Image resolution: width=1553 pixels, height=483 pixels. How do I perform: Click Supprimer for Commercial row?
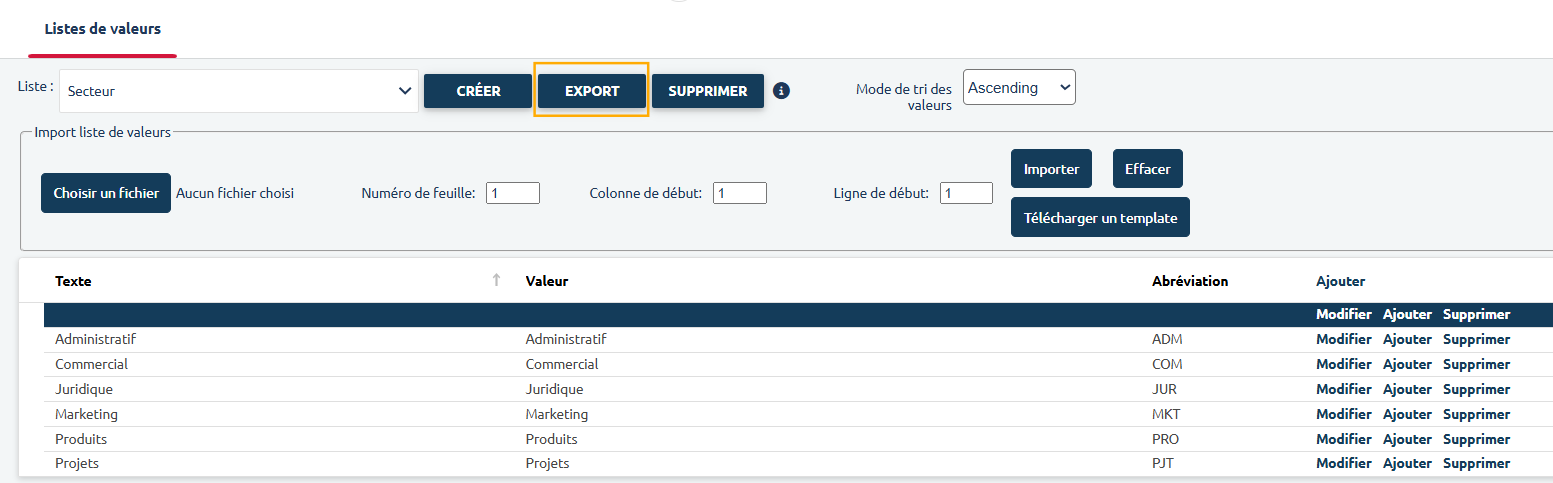click(x=1476, y=364)
